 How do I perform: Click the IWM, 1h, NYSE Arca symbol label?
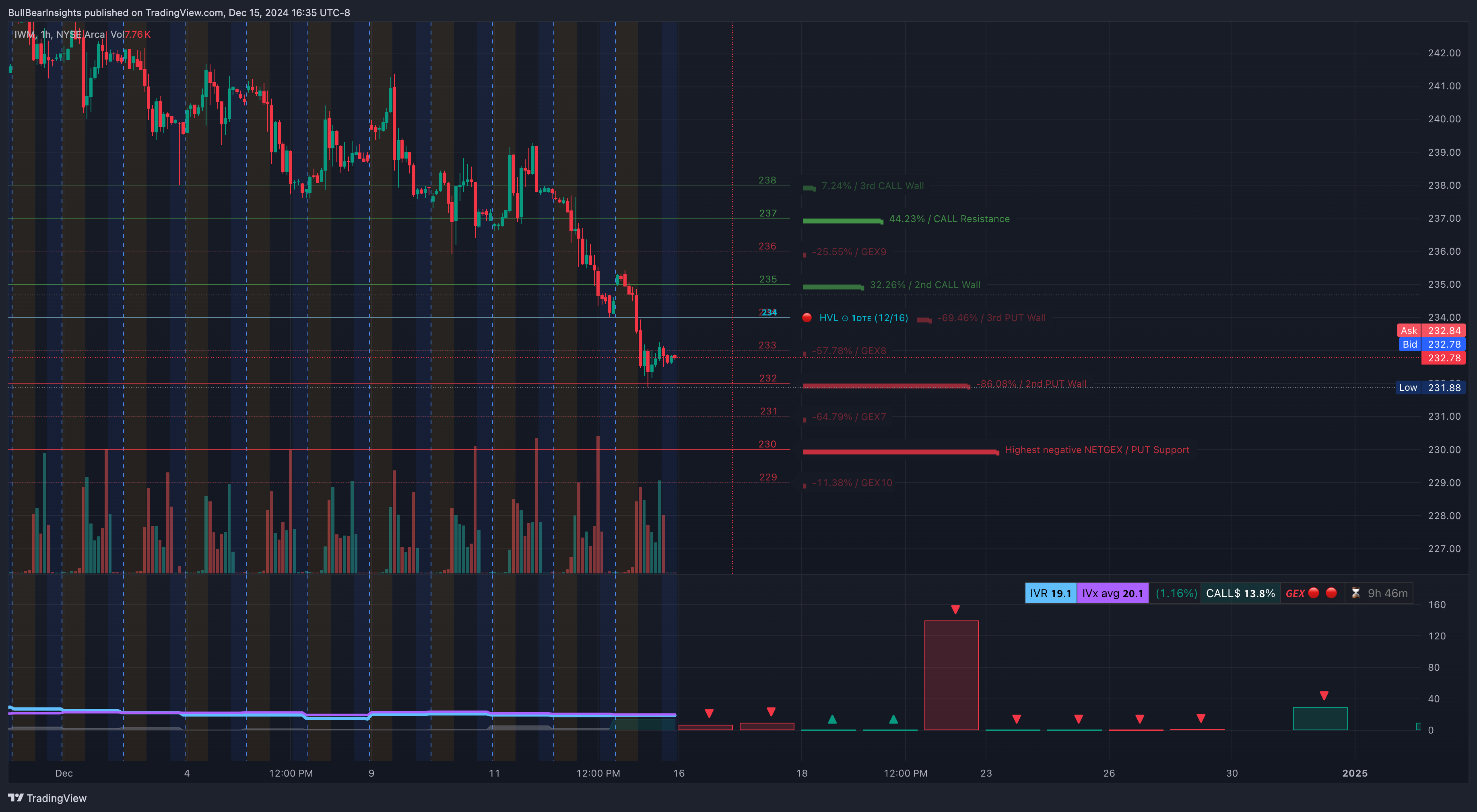[x=60, y=35]
